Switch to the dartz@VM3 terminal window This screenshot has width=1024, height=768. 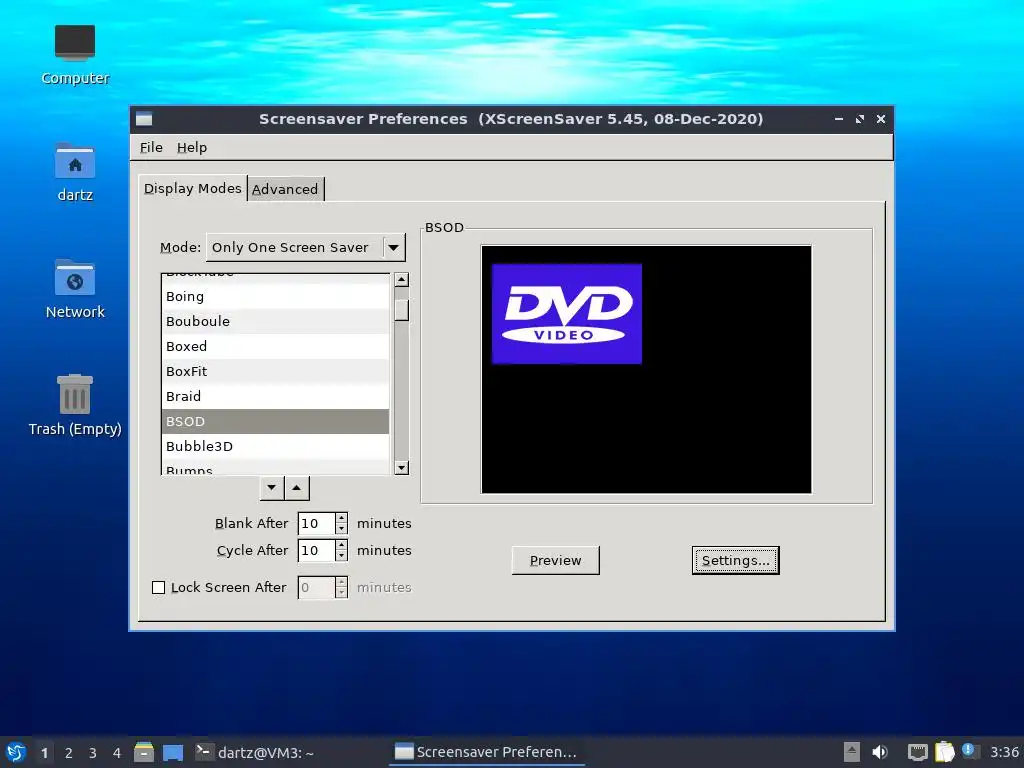pos(255,752)
